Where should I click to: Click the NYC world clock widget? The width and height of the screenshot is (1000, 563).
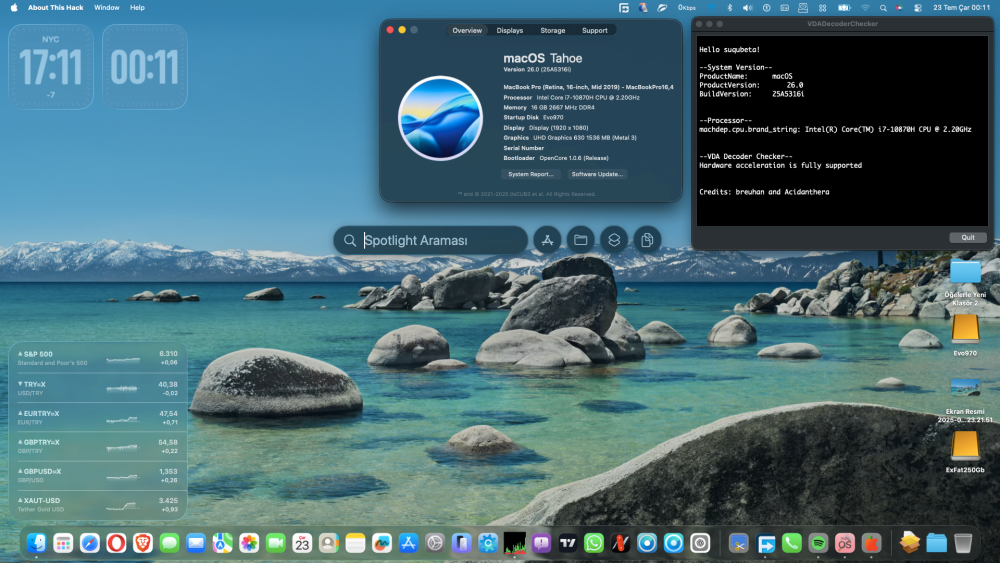pos(51,67)
